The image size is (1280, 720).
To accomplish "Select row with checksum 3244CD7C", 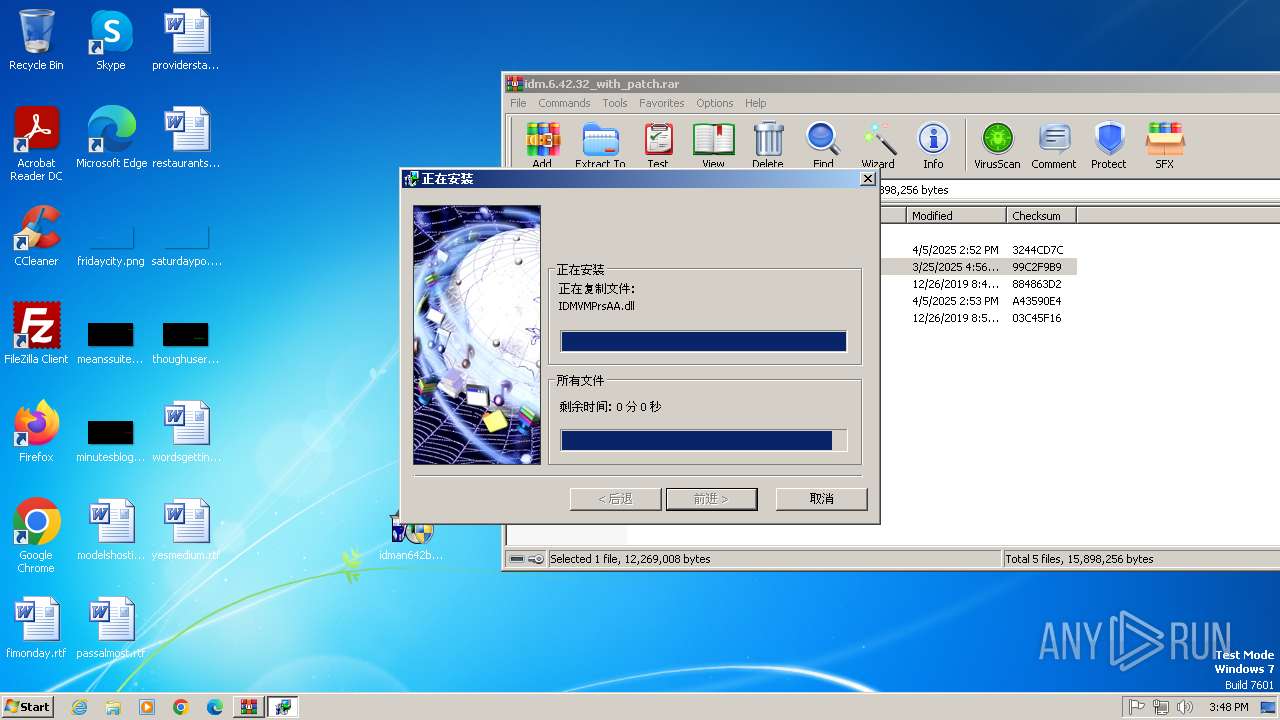I will click(x=978, y=249).
